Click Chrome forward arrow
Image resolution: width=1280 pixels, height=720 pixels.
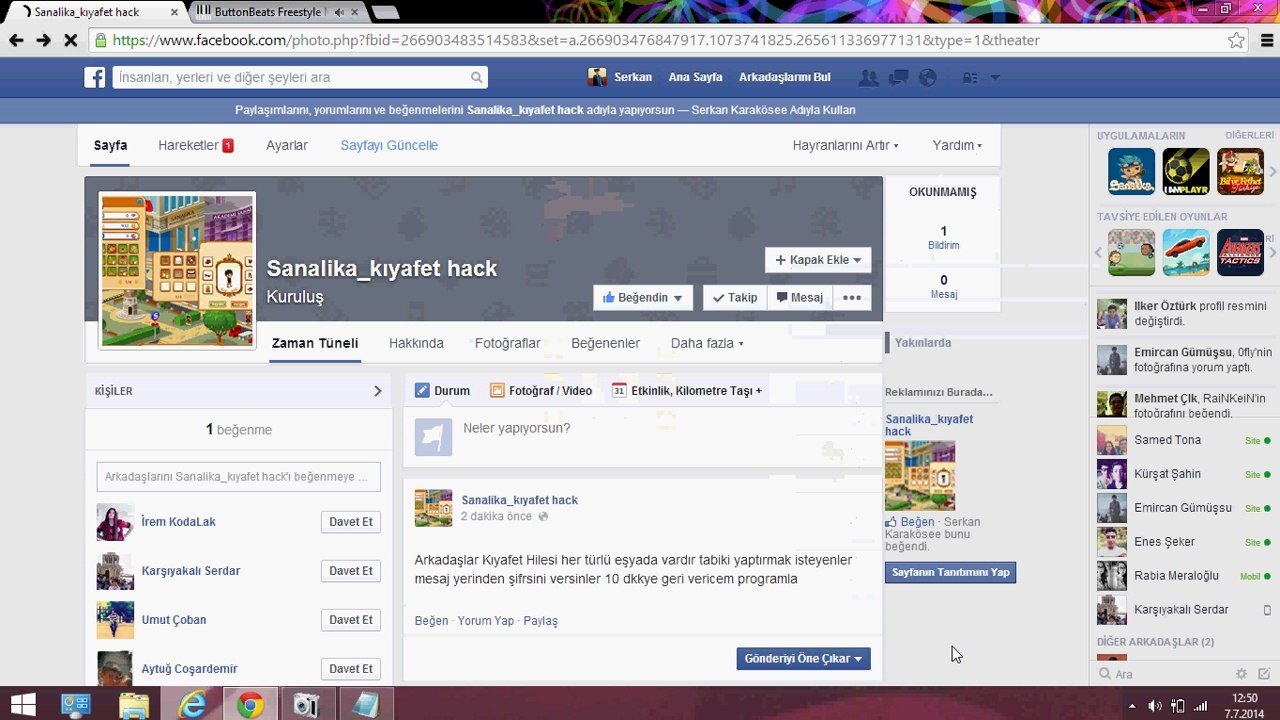point(43,40)
